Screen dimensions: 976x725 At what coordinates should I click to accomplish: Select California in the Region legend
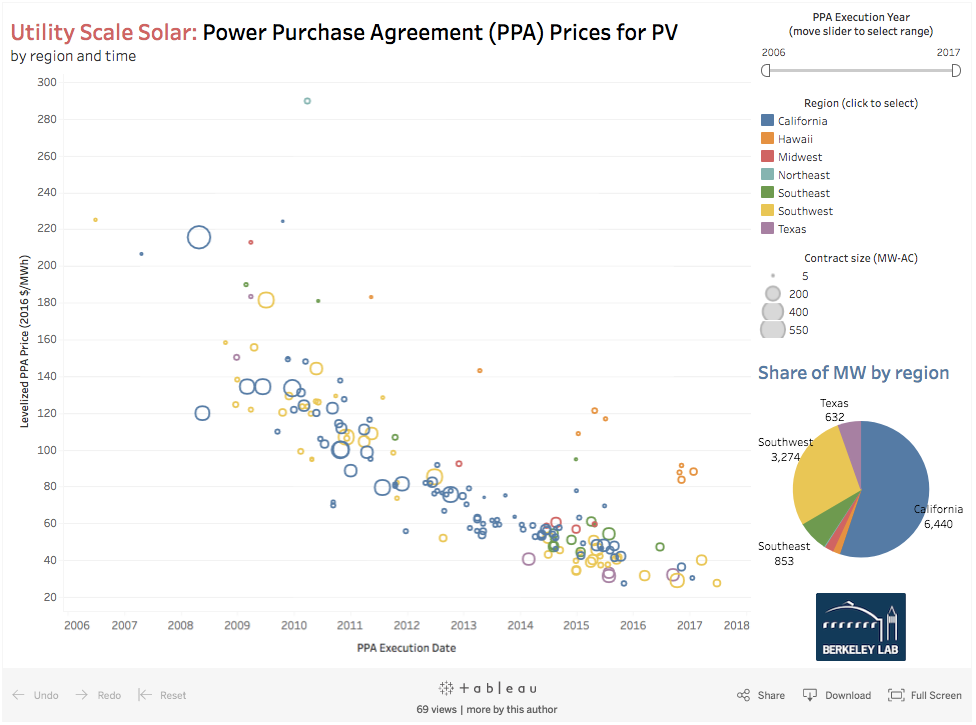click(x=766, y=121)
